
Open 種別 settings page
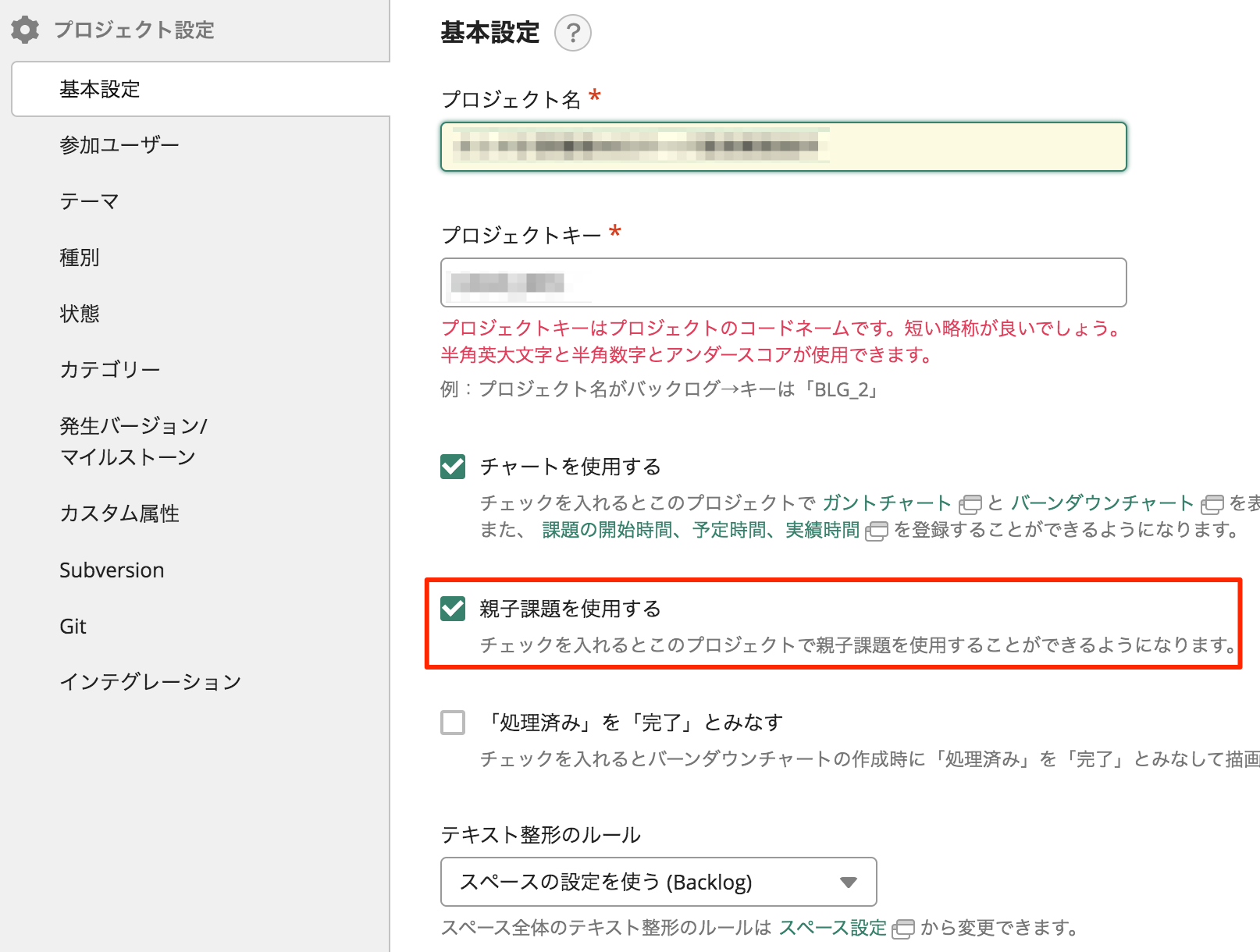[x=80, y=258]
